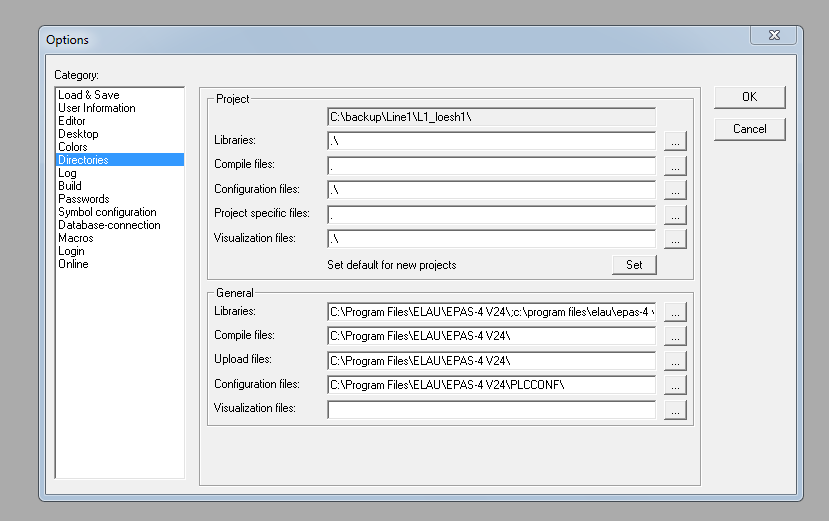Screen dimensions: 829x521
Task: Click the General Compile files field
Action: point(492,336)
